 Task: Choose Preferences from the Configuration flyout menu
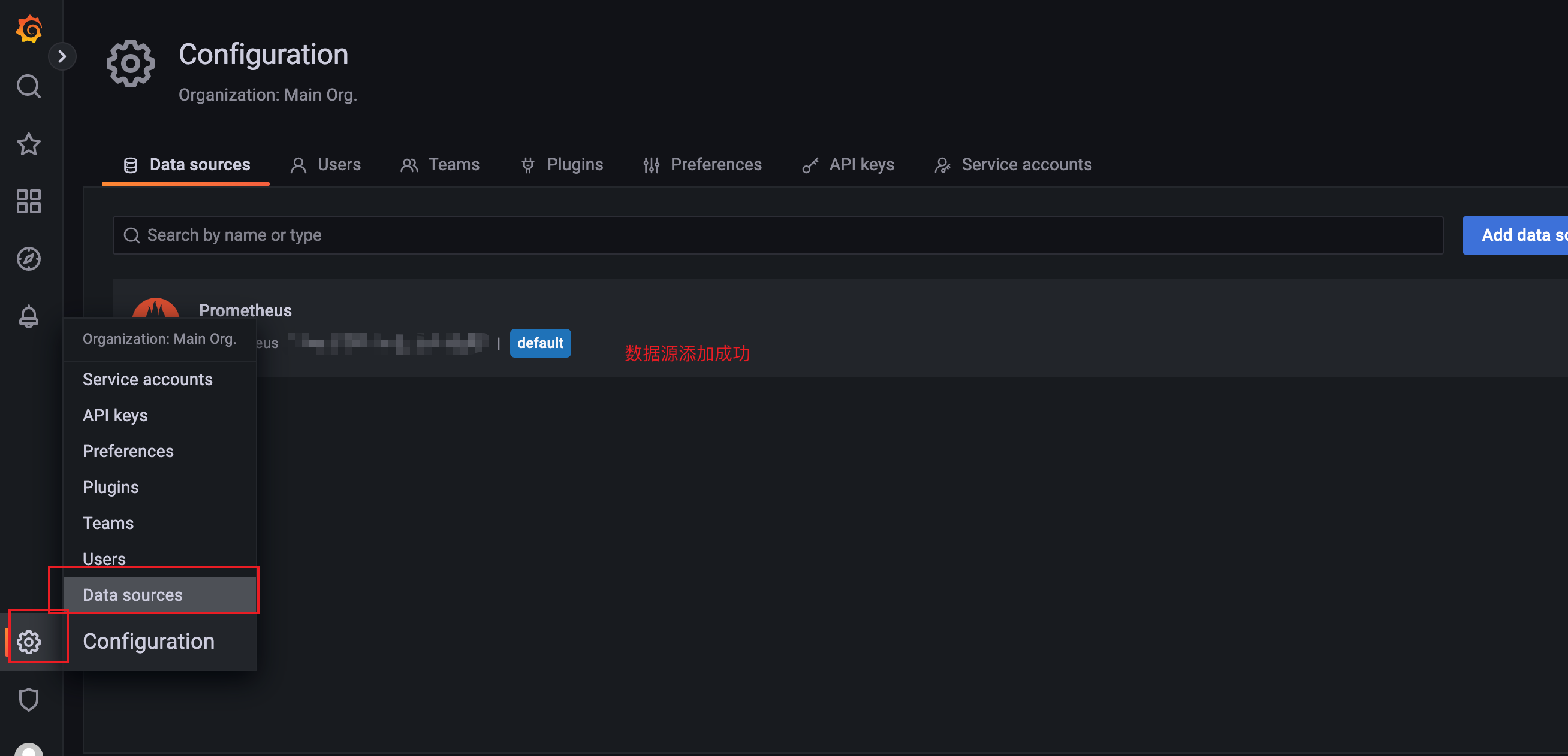(x=128, y=451)
